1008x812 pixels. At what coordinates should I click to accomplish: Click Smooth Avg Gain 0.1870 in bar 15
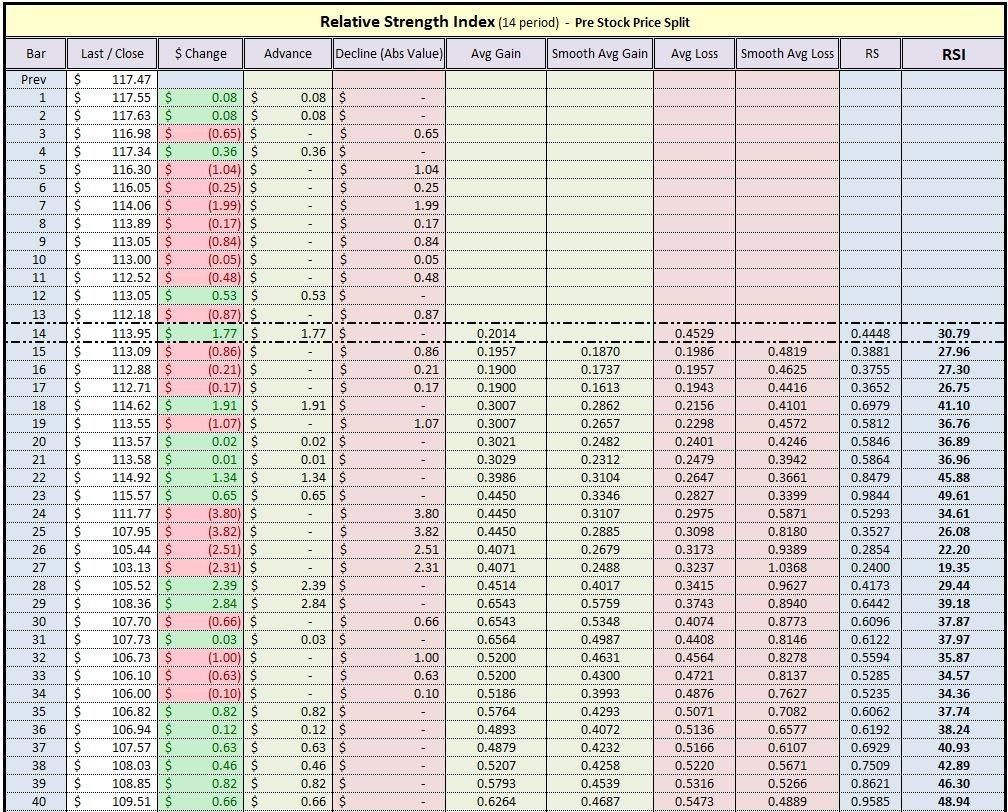coord(600,352)
